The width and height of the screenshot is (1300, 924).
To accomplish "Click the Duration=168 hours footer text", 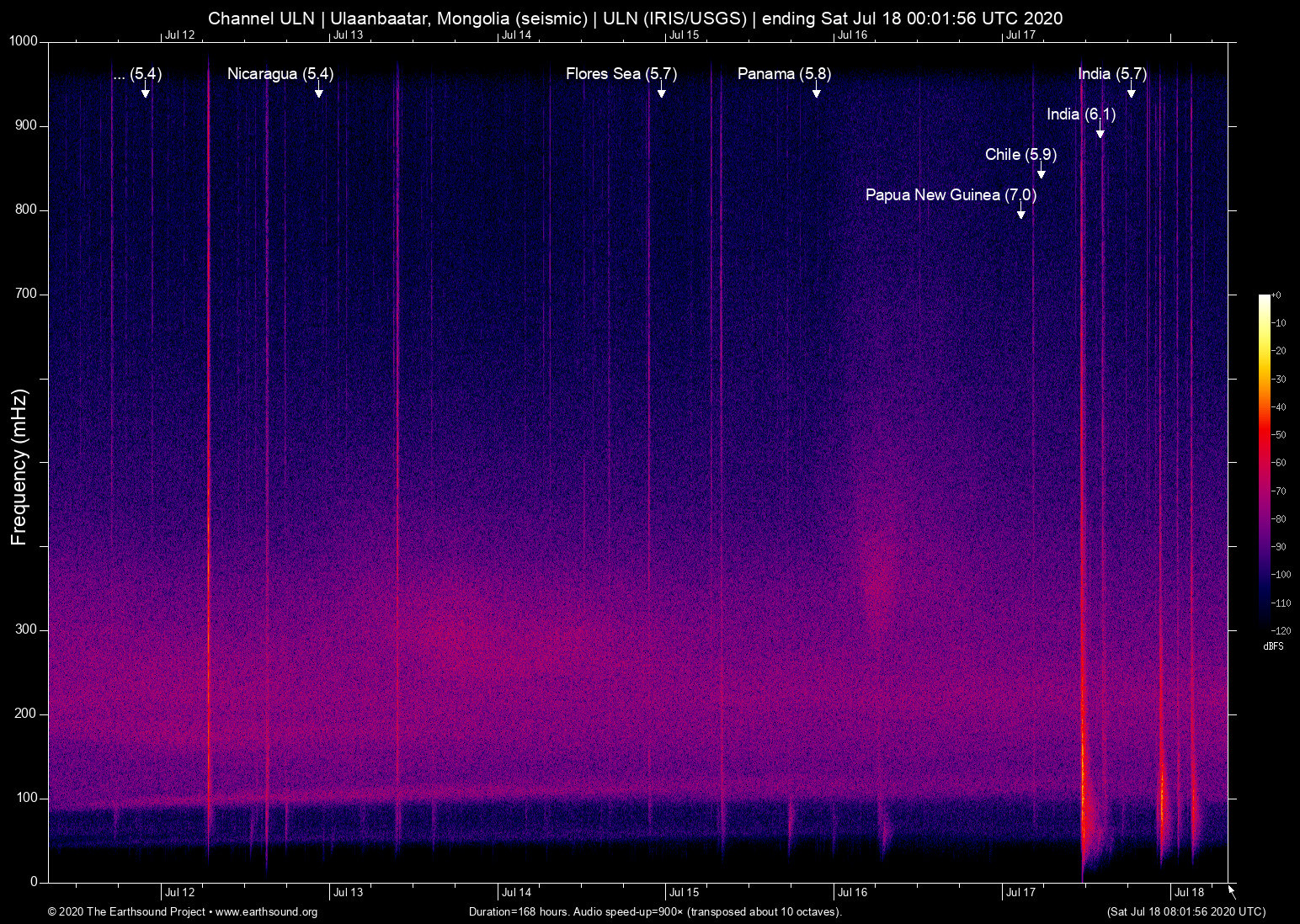I will (654, 912).
